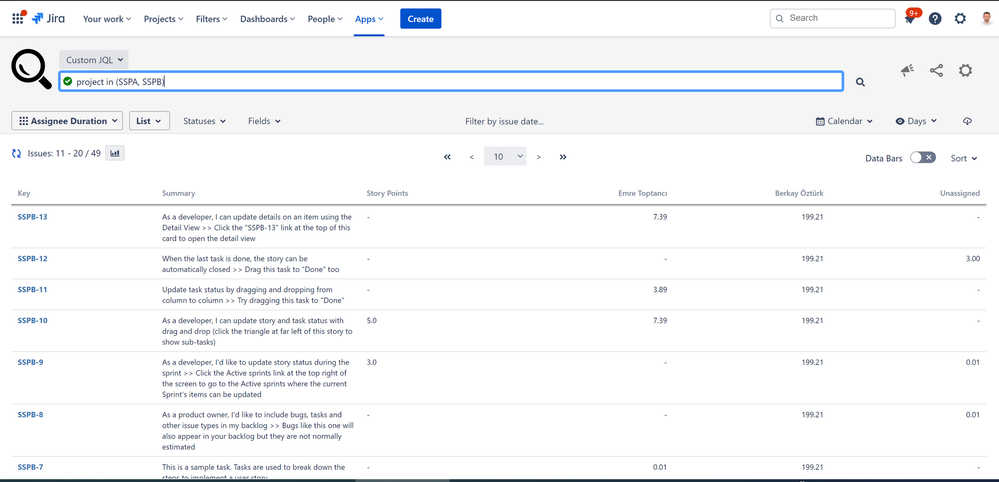Run the JQL search magnifier icon
This screenshot has width=999, height=482.
click(860, 82)
